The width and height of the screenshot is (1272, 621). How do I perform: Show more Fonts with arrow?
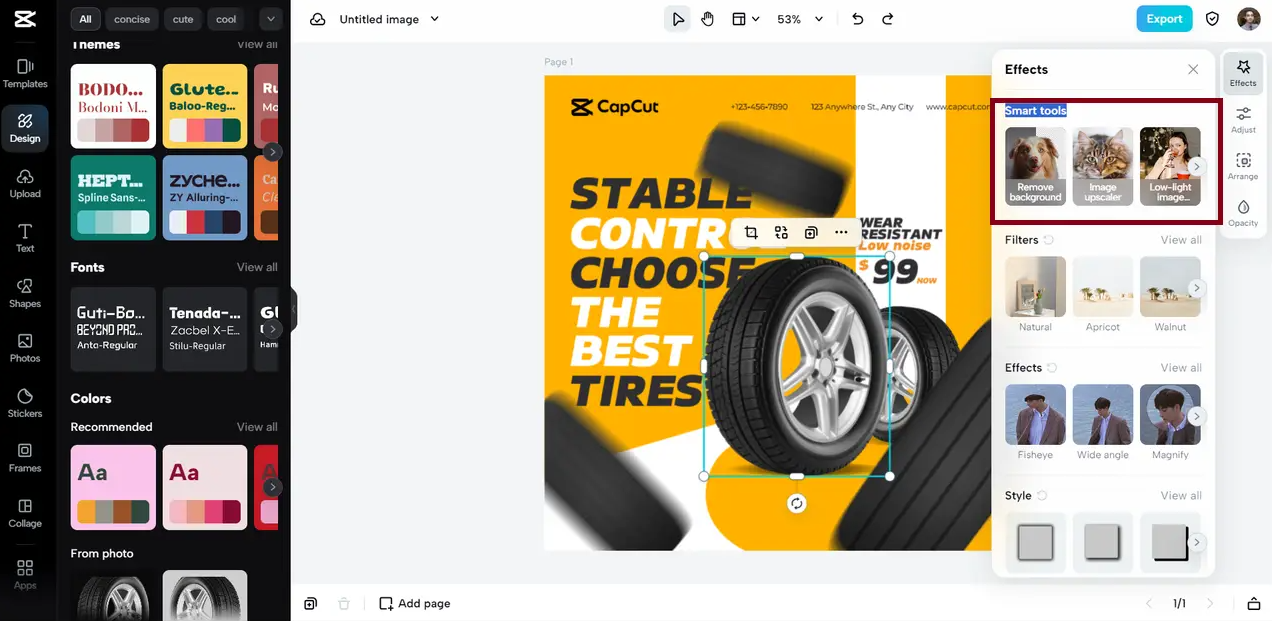click(272, 329)
